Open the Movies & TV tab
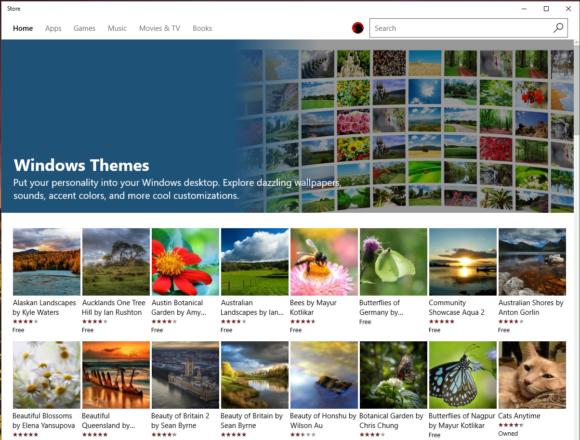Image resolution: width=580 pixels, height=440 pixels. coord(160,28)
